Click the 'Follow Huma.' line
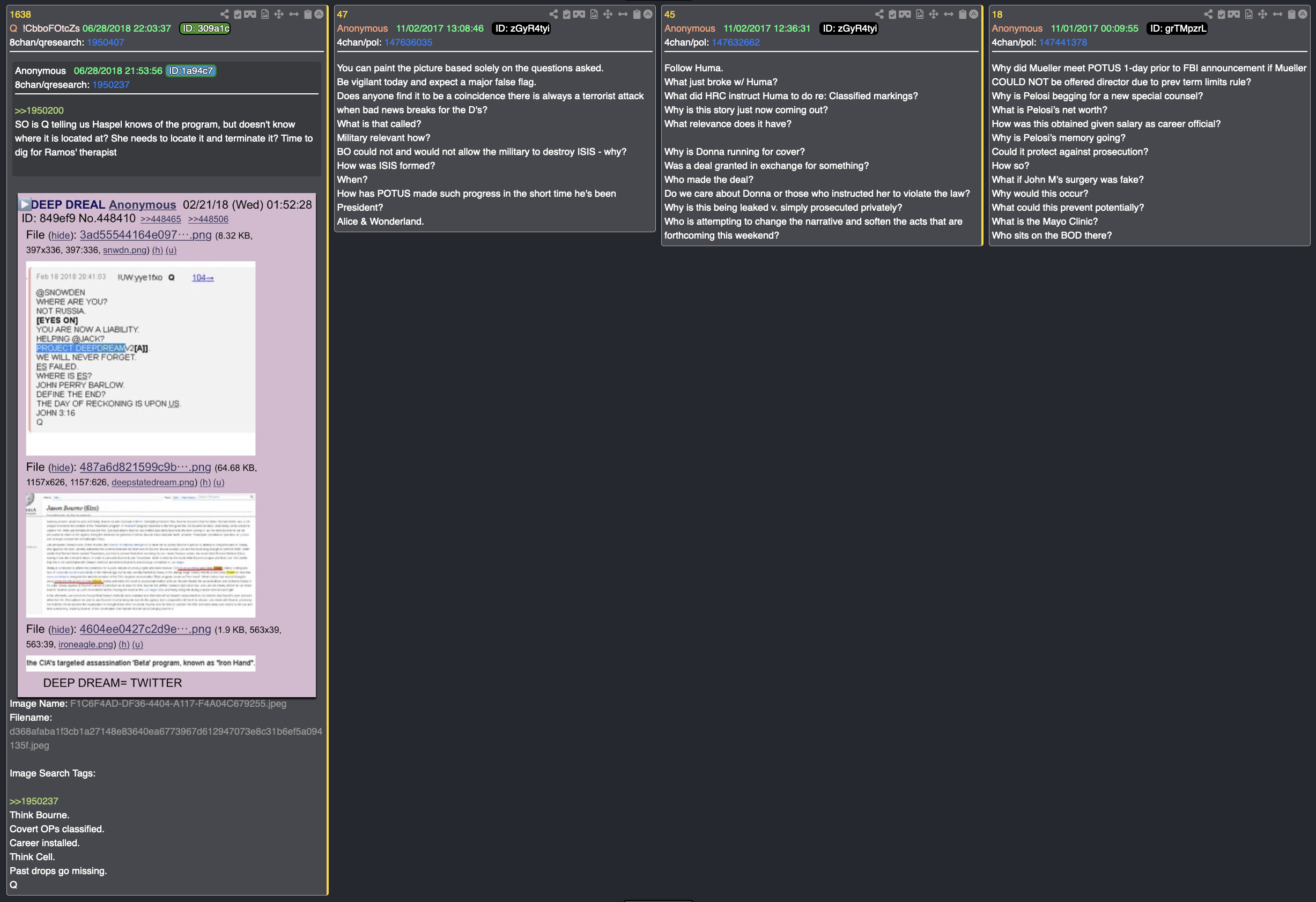 (x=694, y=68)
